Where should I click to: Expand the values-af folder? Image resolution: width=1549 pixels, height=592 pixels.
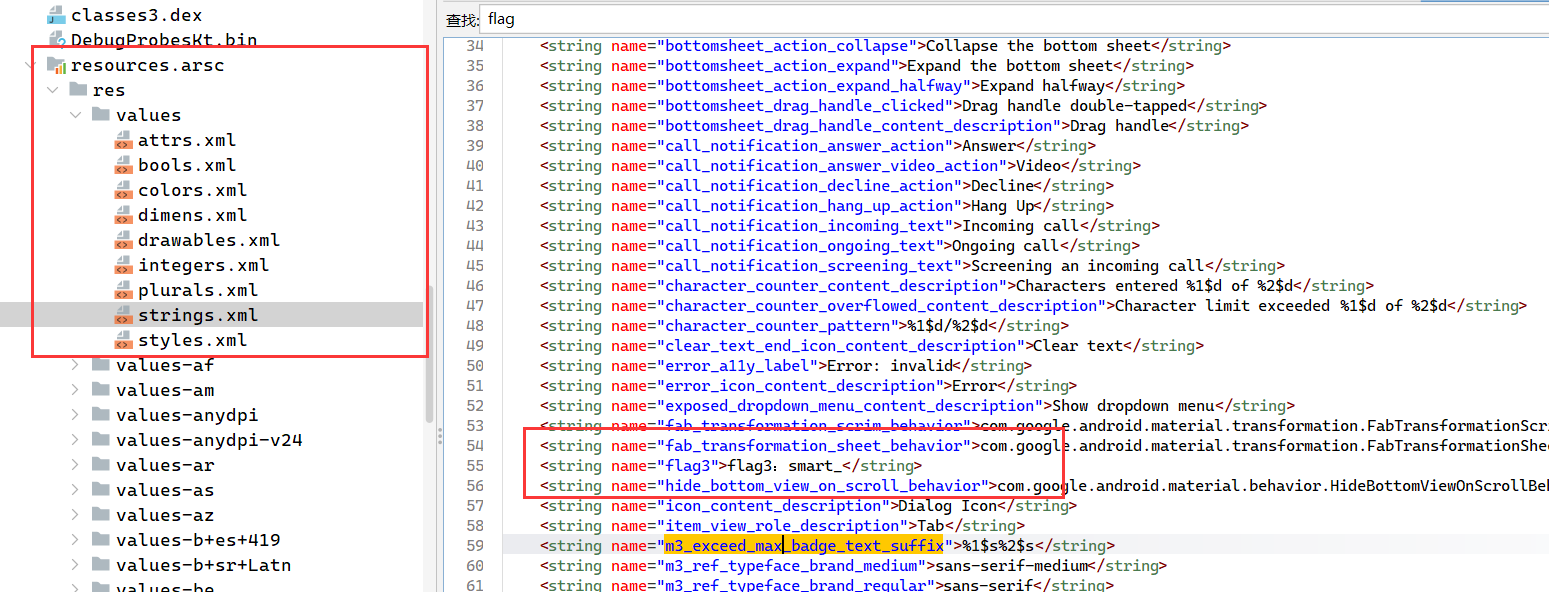tap(75, 365)
